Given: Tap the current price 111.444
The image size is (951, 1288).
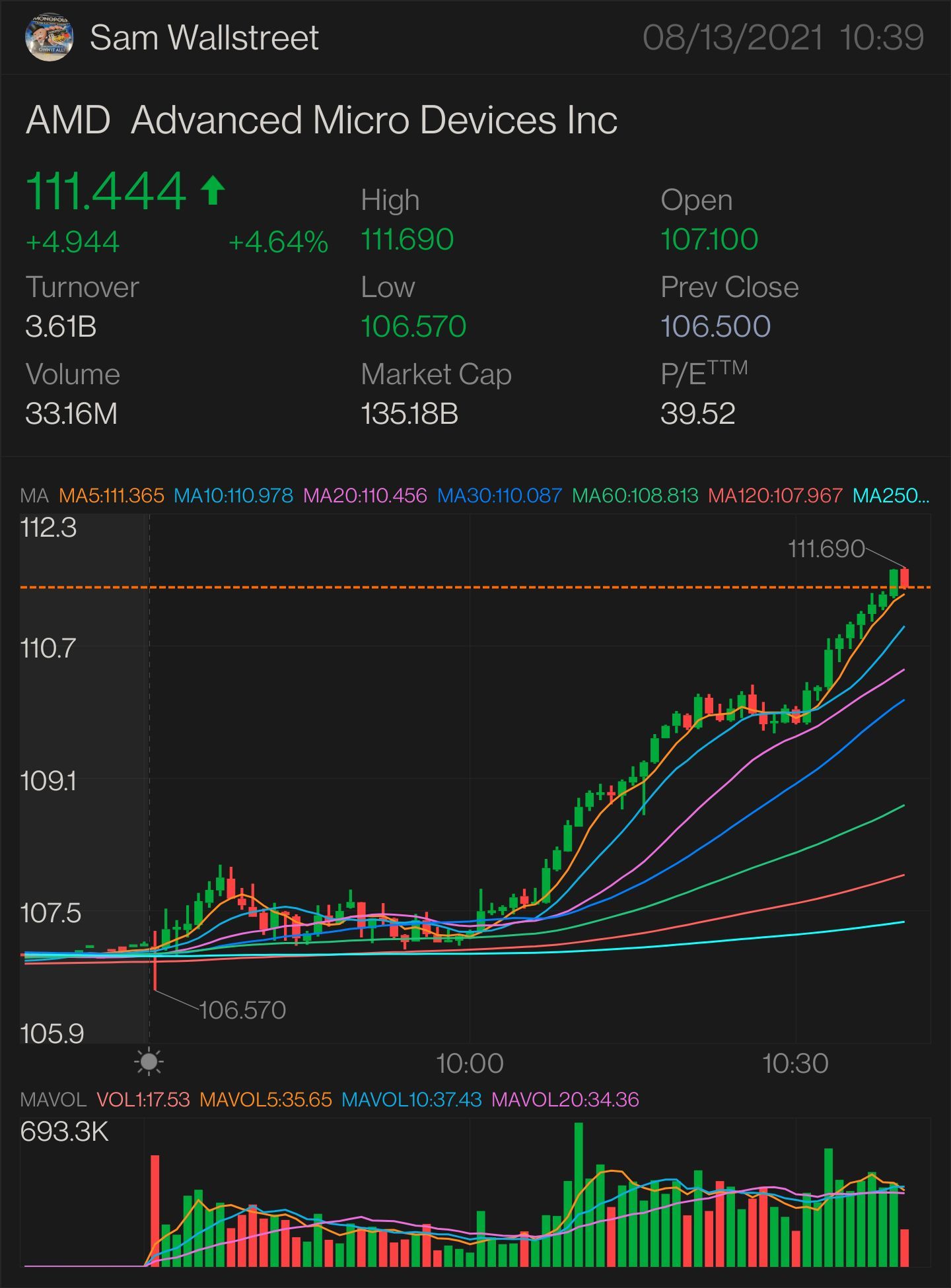Looking at the screenshot, I should point(106,191).
